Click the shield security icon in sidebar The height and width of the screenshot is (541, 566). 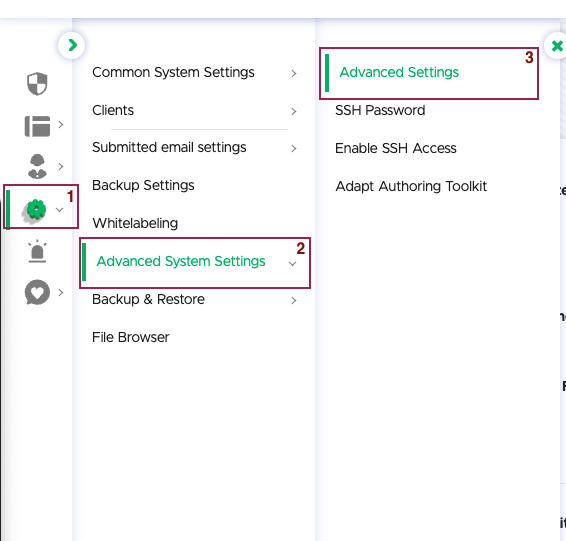37,84
